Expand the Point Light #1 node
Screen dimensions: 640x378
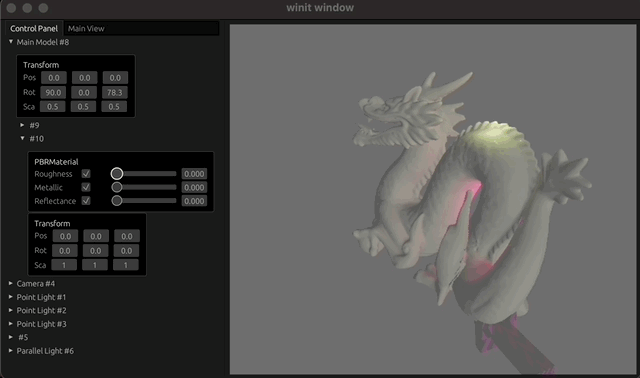pos(11,297)
